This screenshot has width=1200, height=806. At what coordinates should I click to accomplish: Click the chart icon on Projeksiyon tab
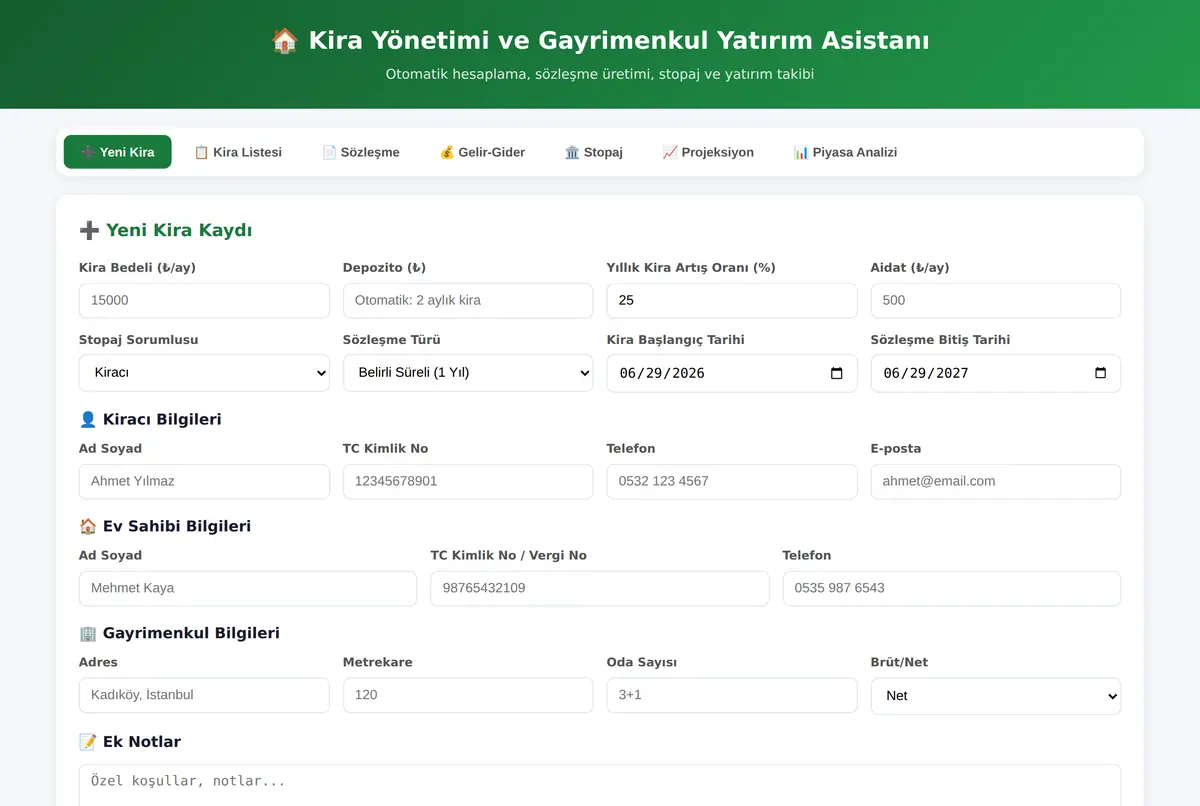pyautogui.click(x=670, y=153)
